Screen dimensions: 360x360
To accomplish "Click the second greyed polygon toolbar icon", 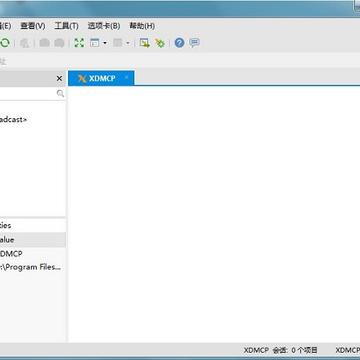I will click(x=59, y=43).
